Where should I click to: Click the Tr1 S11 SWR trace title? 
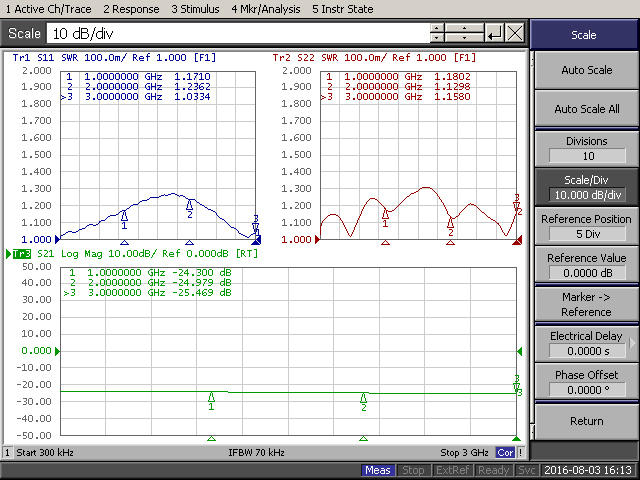114,58
